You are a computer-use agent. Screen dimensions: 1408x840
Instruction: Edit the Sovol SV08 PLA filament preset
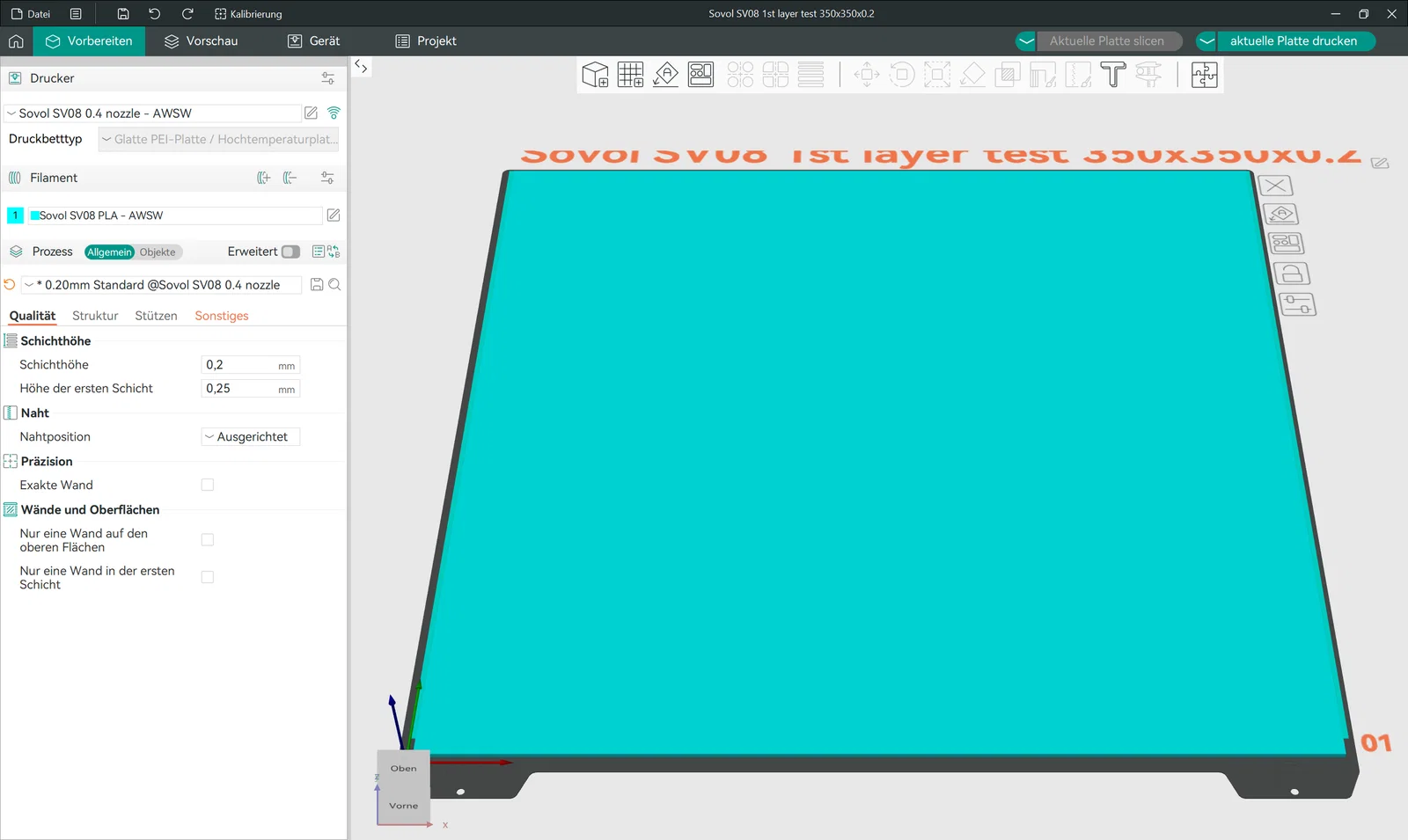coord(334,215)
